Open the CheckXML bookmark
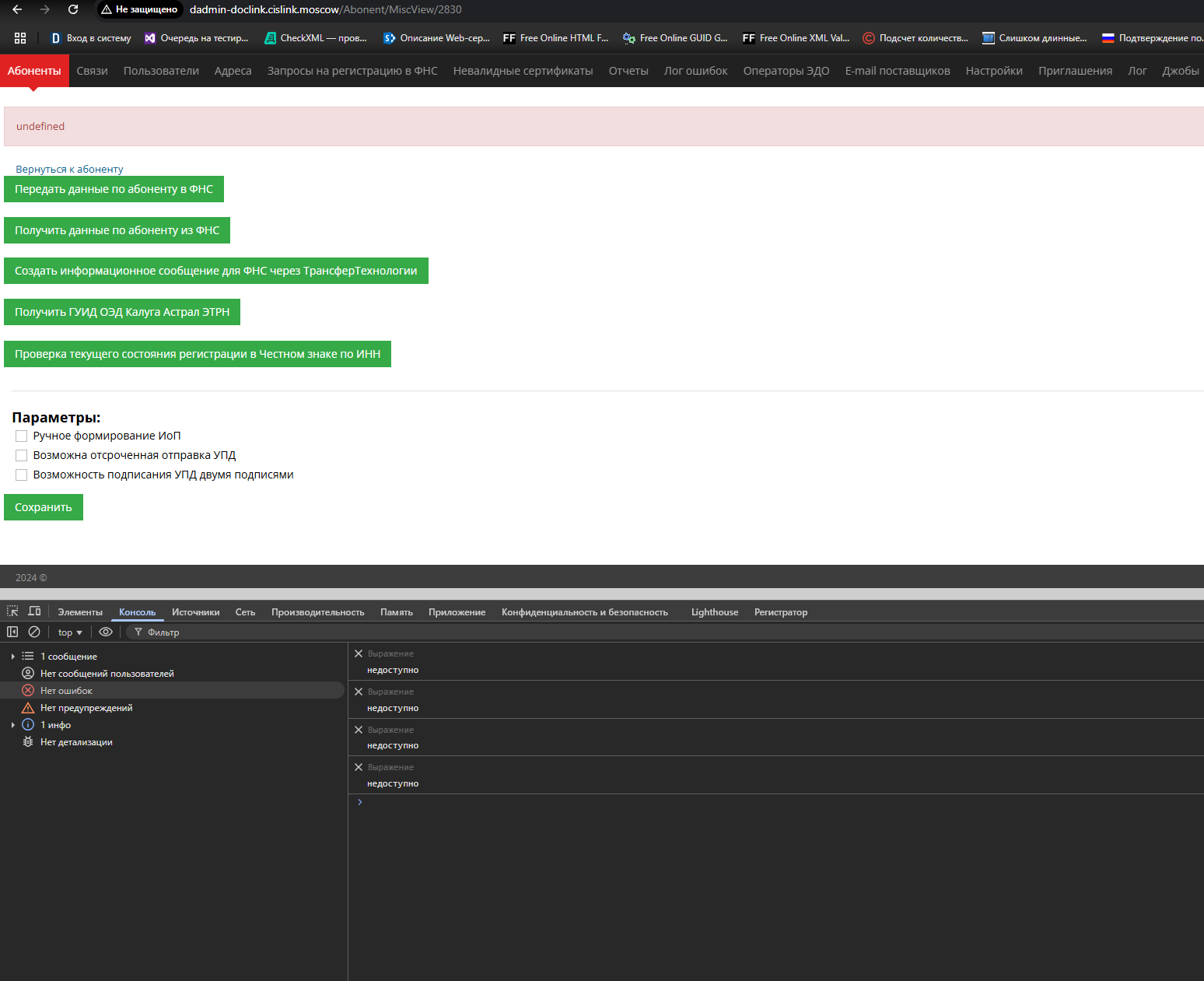The image size is (1204, 981). click(x=316, y=38)
